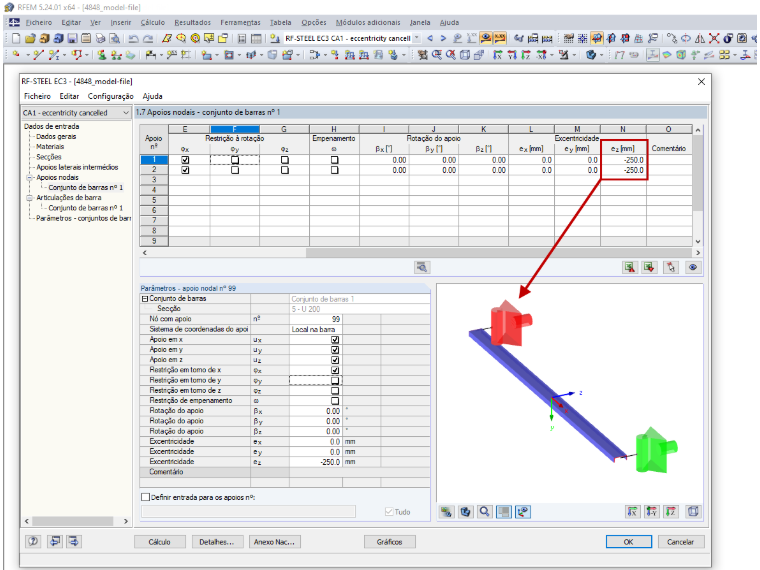Click the pick support graphically icon
The height and width of the screenshot is (570, 760).
tap(670, 268)
